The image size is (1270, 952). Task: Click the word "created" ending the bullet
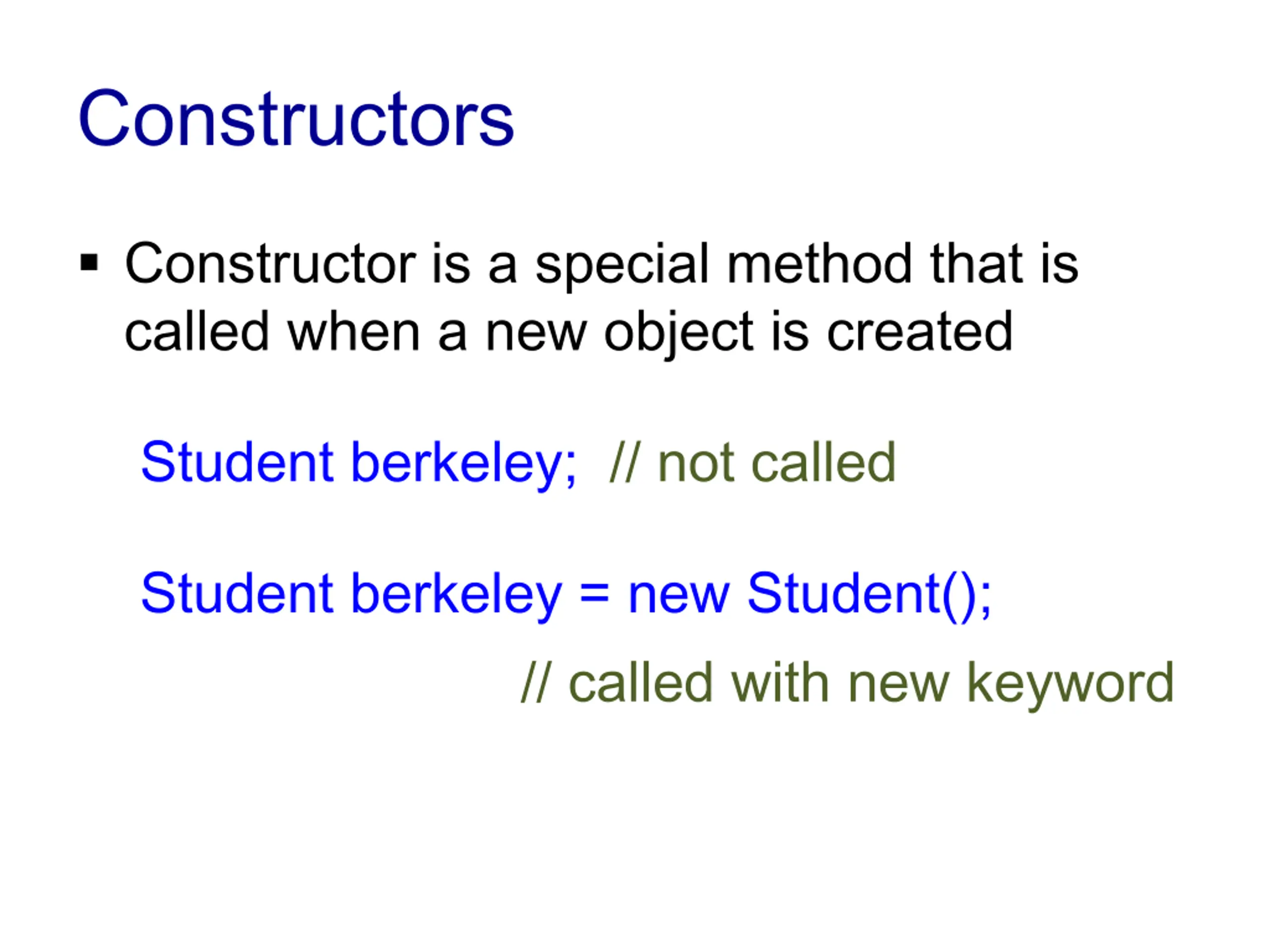919,332
